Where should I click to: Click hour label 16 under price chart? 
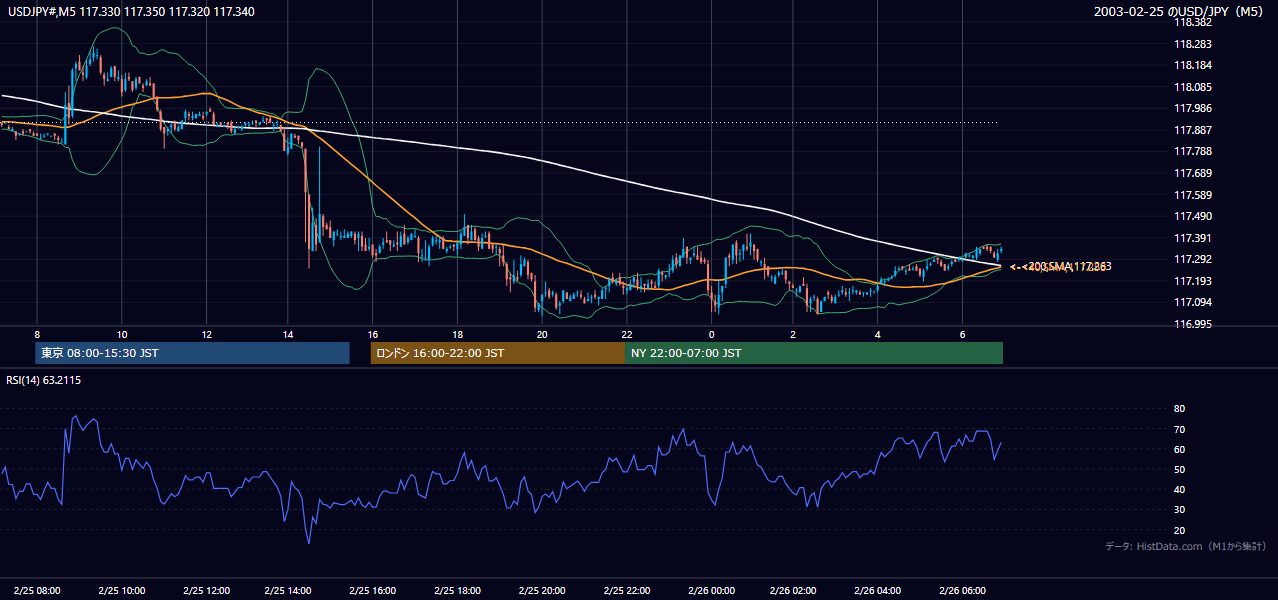373,334
